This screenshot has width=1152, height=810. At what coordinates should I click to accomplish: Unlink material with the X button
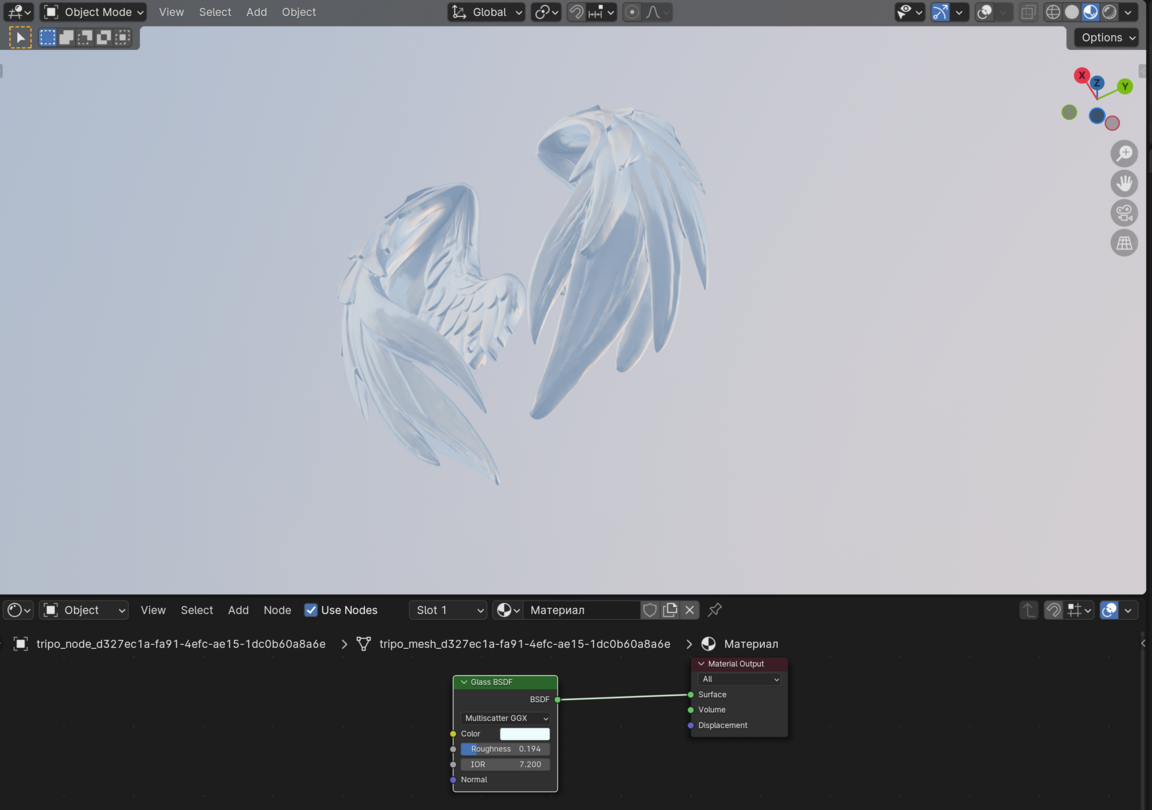pos(690,610)
